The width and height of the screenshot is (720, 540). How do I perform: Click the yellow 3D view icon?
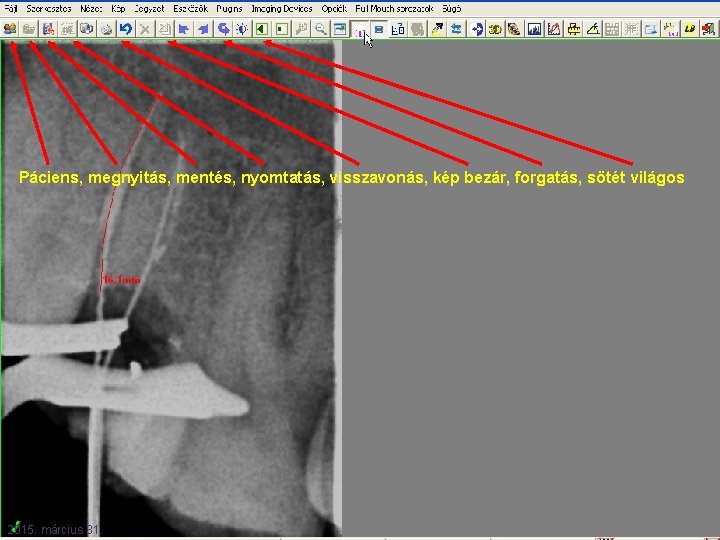pyautogui.click(x=495, y=29)
